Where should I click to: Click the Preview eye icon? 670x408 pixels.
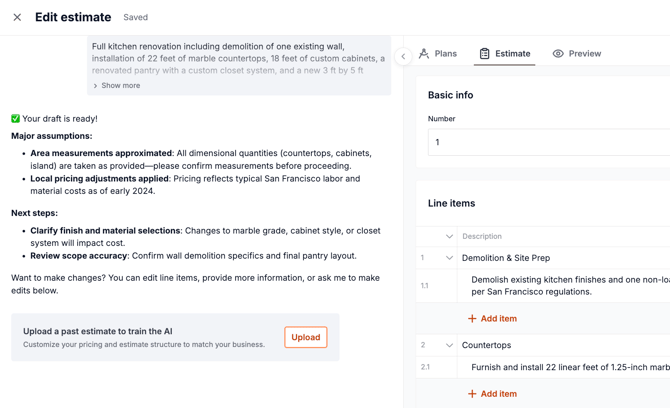coord(558,54)
